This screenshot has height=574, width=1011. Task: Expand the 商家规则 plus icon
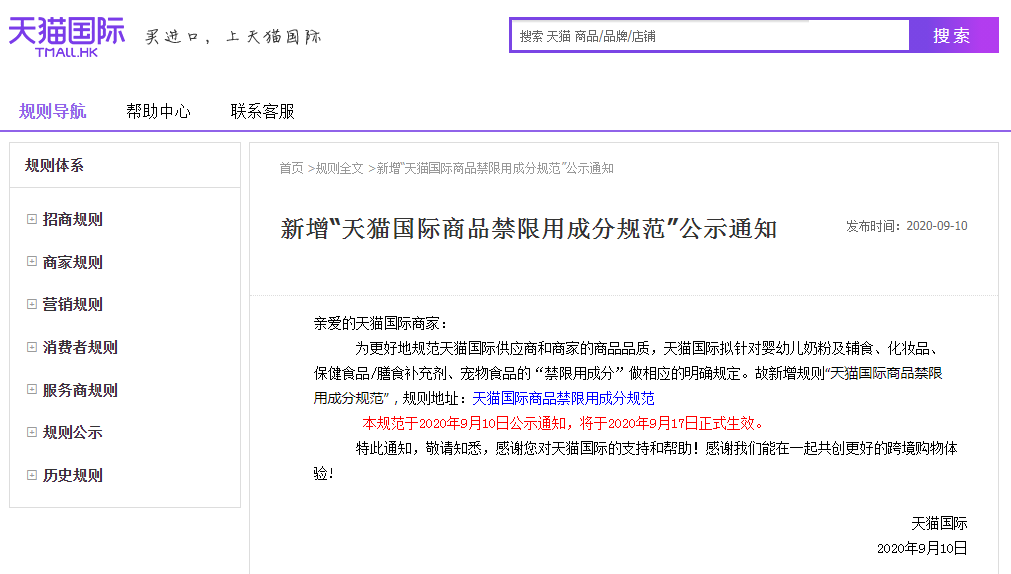point(32,262)
